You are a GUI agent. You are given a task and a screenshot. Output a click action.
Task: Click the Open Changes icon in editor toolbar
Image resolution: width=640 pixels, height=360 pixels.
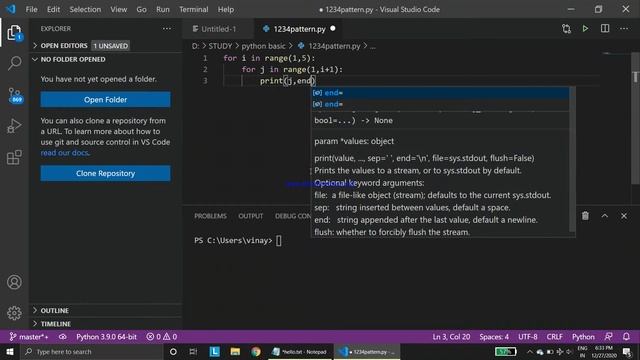[566, 29]
